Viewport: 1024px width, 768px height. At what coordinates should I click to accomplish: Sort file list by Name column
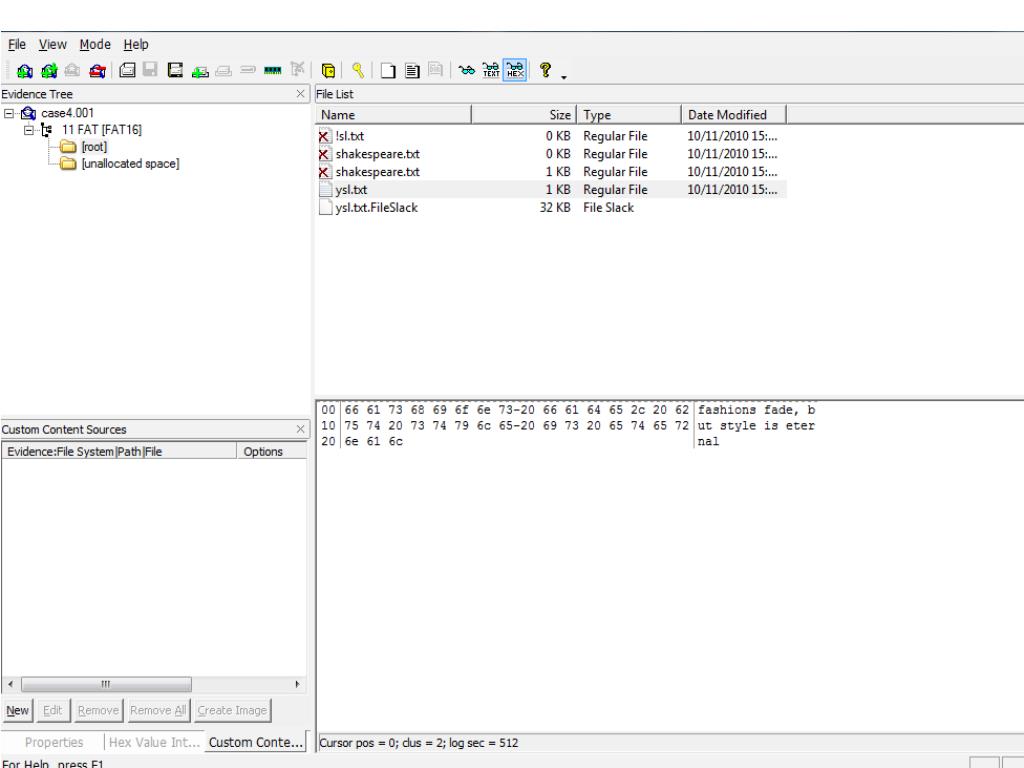394,115
